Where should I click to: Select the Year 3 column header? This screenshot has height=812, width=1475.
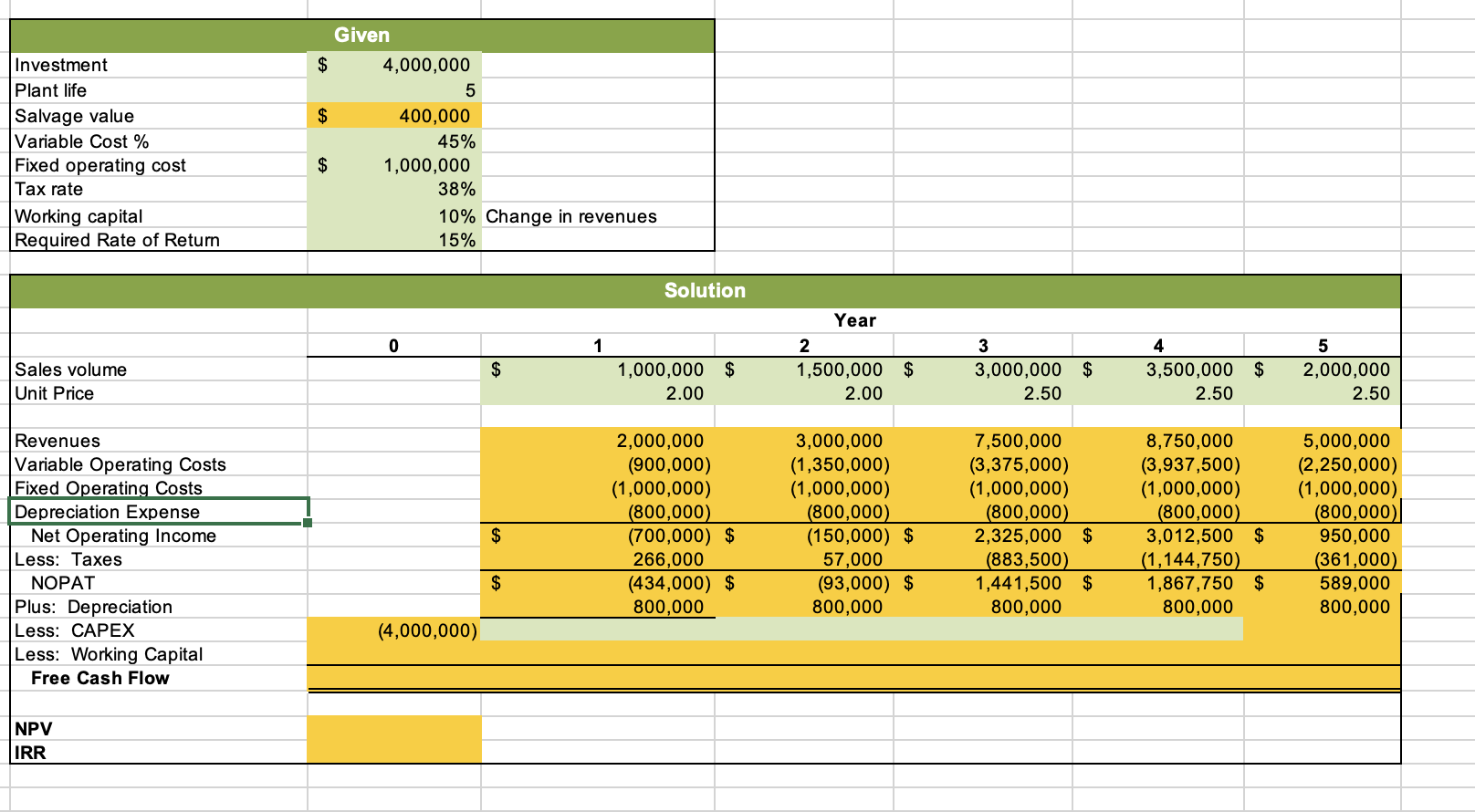(983, 346)
